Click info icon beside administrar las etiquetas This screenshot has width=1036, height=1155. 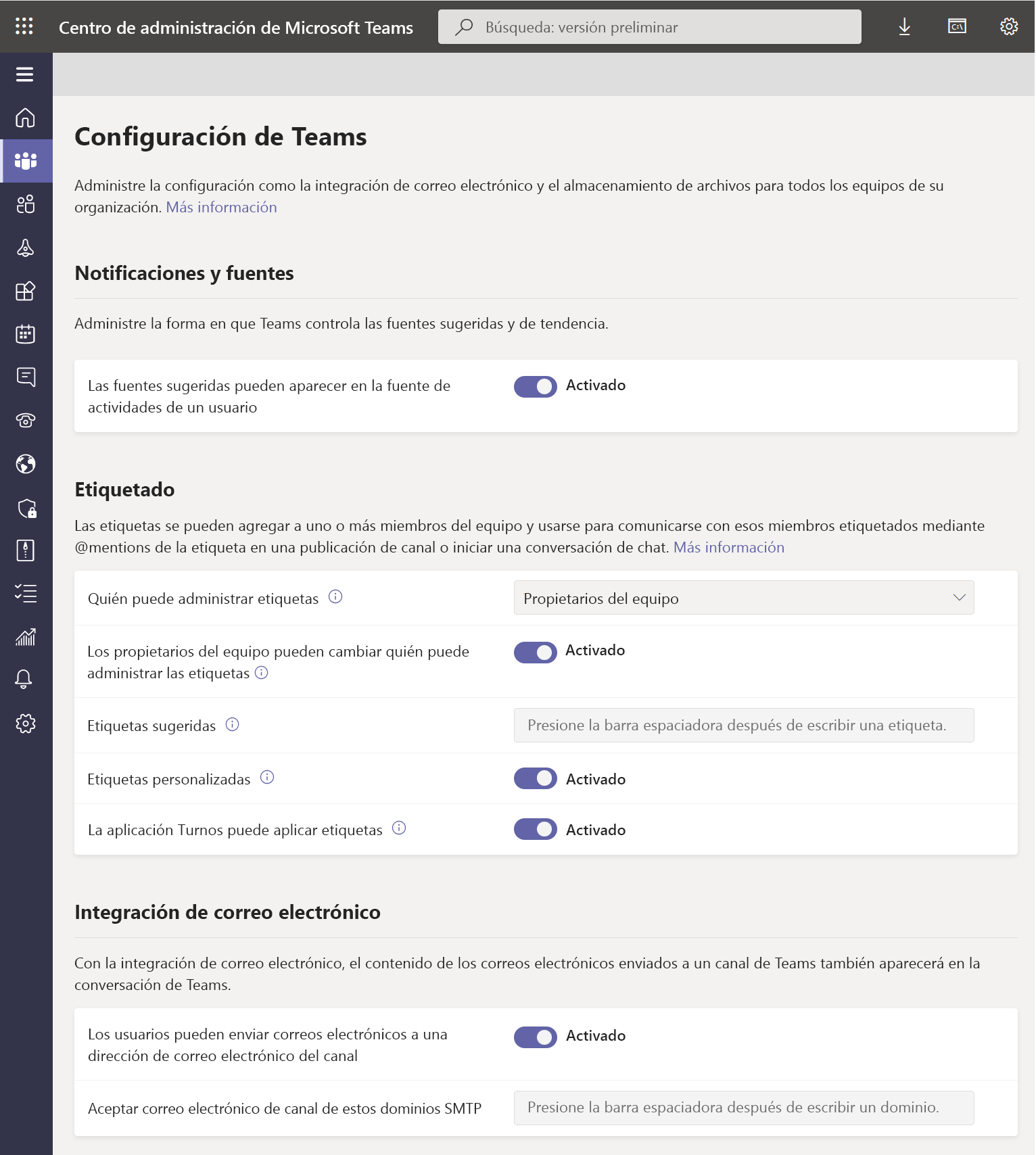pyautogui.click(x=262, y=672)
